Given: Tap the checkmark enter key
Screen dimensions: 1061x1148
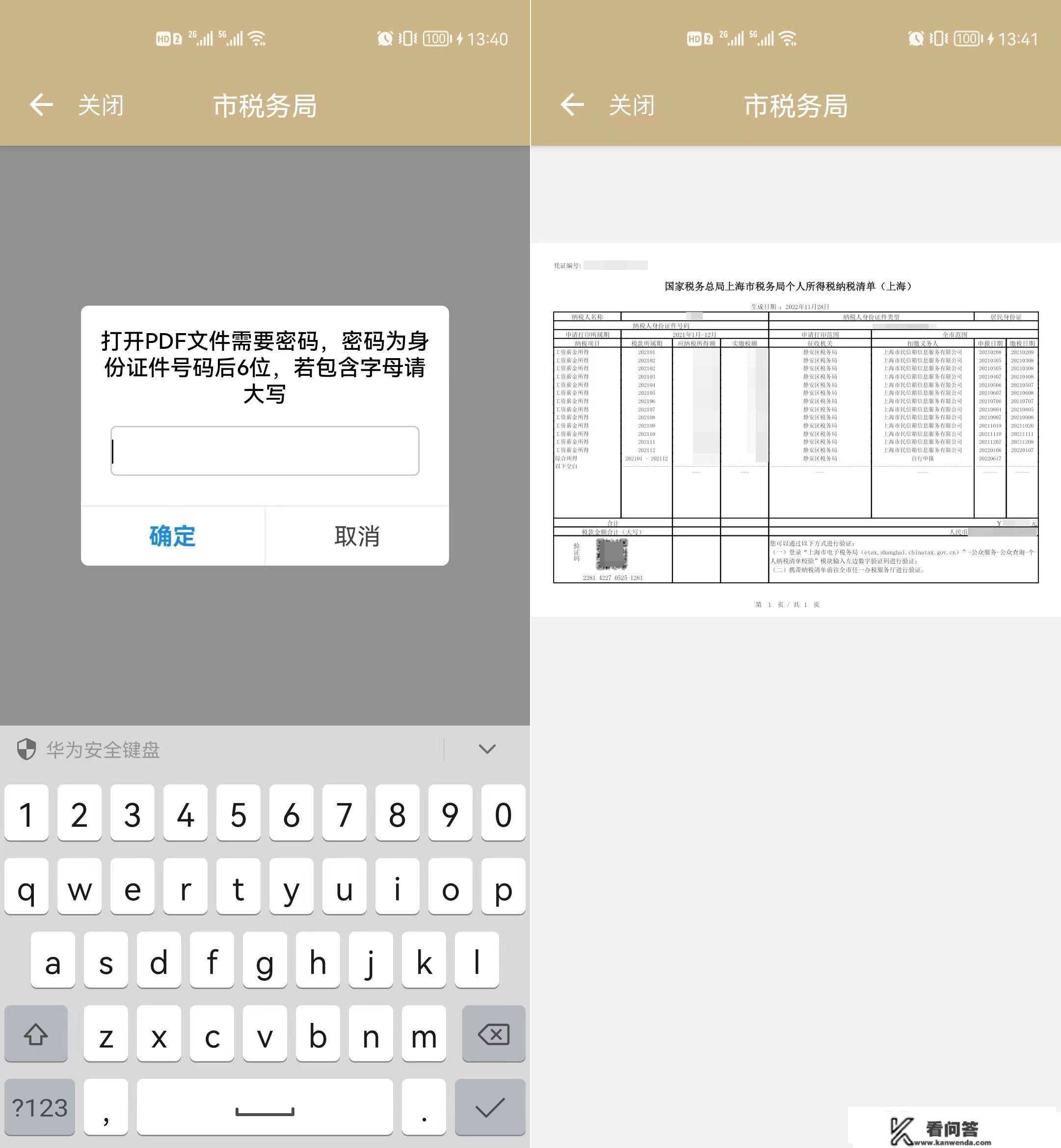Looking at the screenshot, I should (x=490, y=1107).
